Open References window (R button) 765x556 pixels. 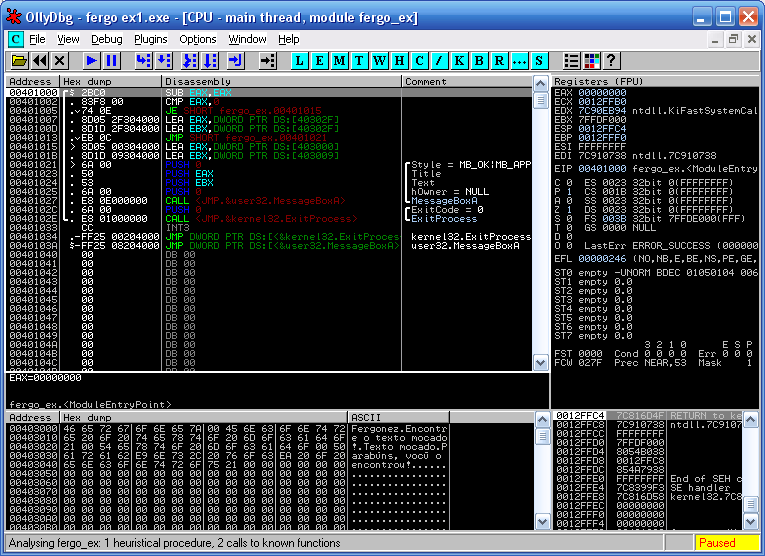click(499, 61)
